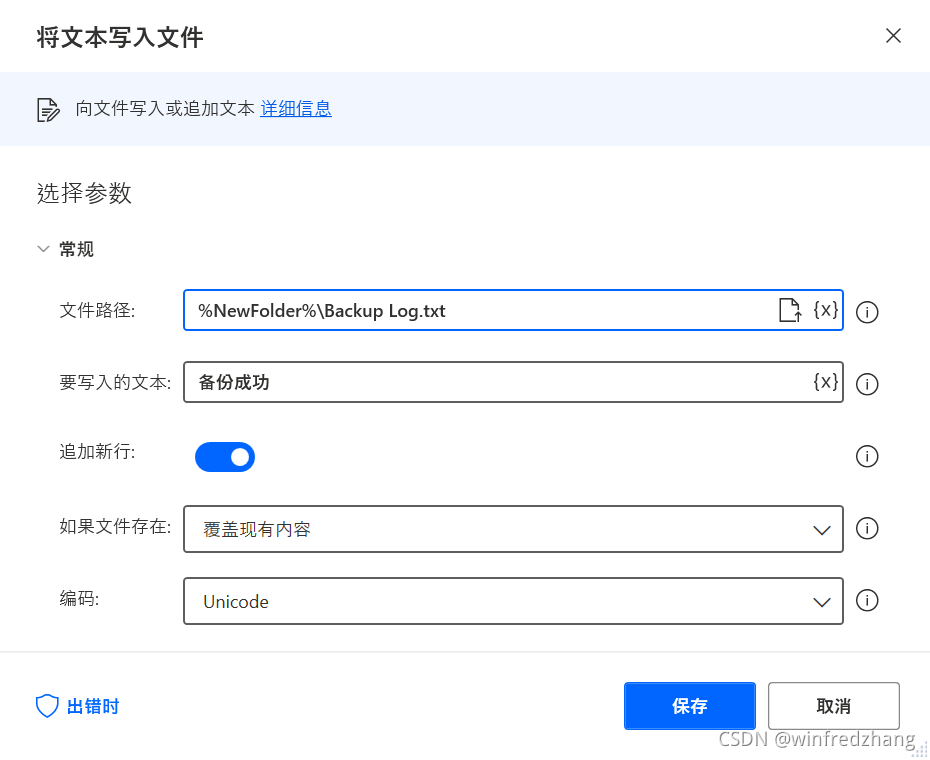The image size is (930, 760).
Task: Close the 将文本写入文件 dialog
Action: [893, 36]
